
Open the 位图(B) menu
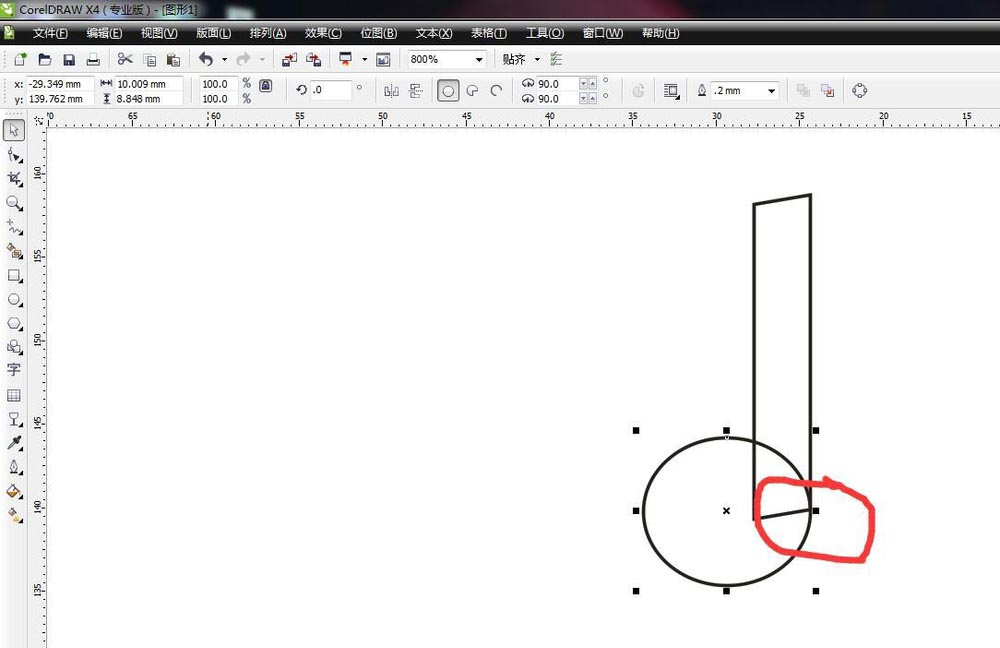pos(379,33)
